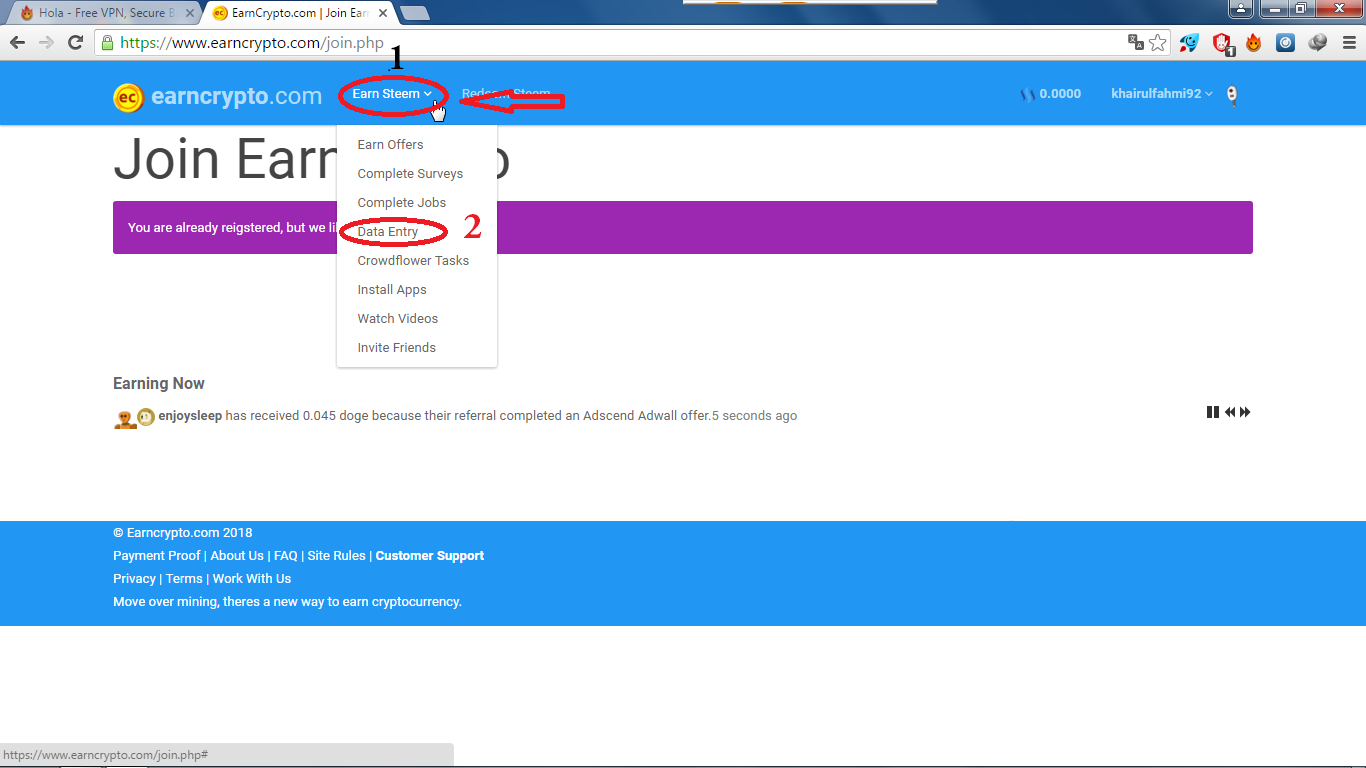
Task: Click the © Earncrypto.com 2018 footer text
Action: (x=183, y=533)
